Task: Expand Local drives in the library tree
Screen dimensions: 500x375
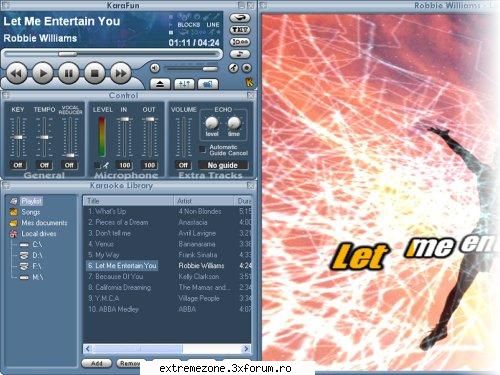Action: 39,234
